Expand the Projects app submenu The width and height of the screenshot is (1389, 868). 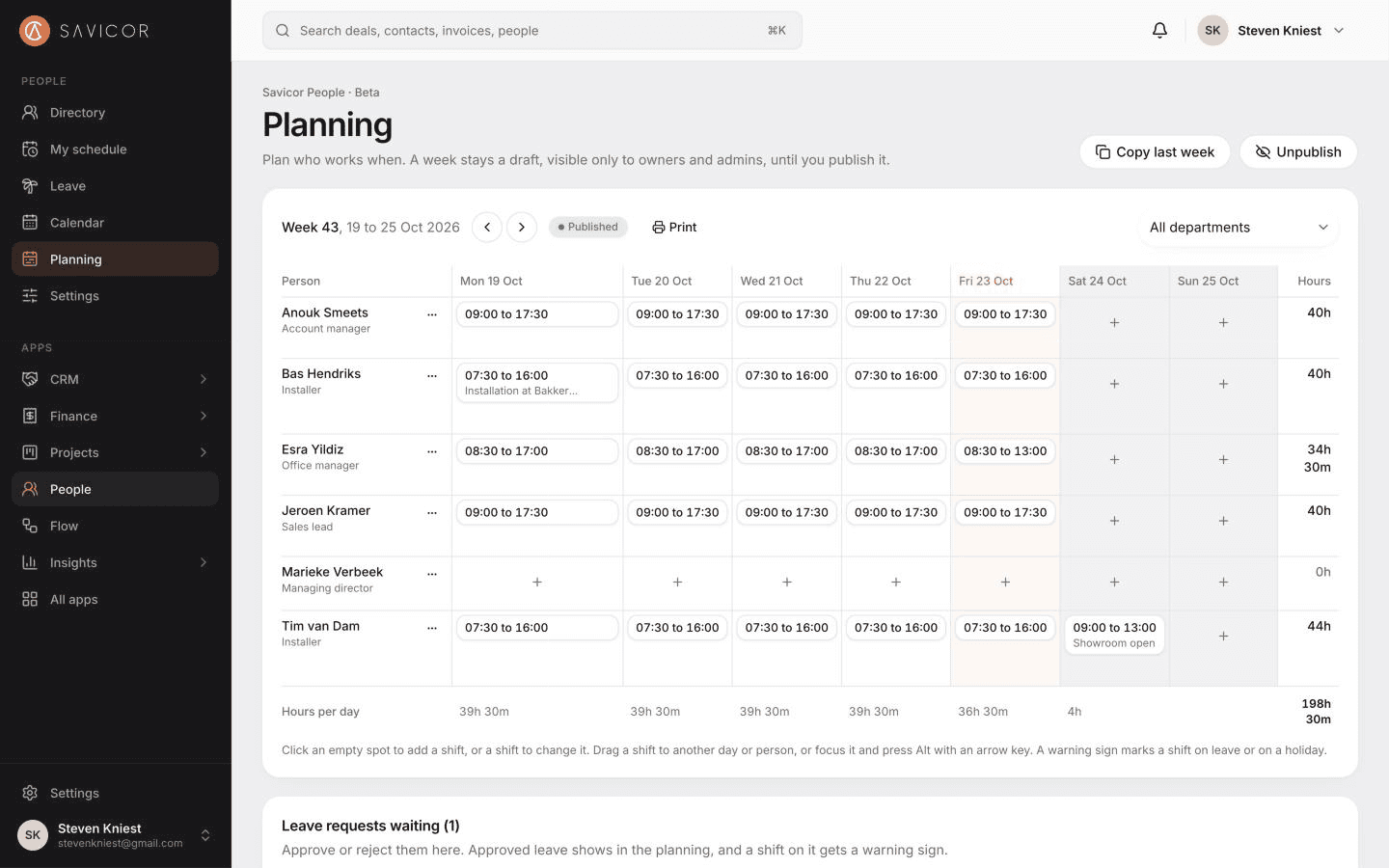(x=204, y=453)
